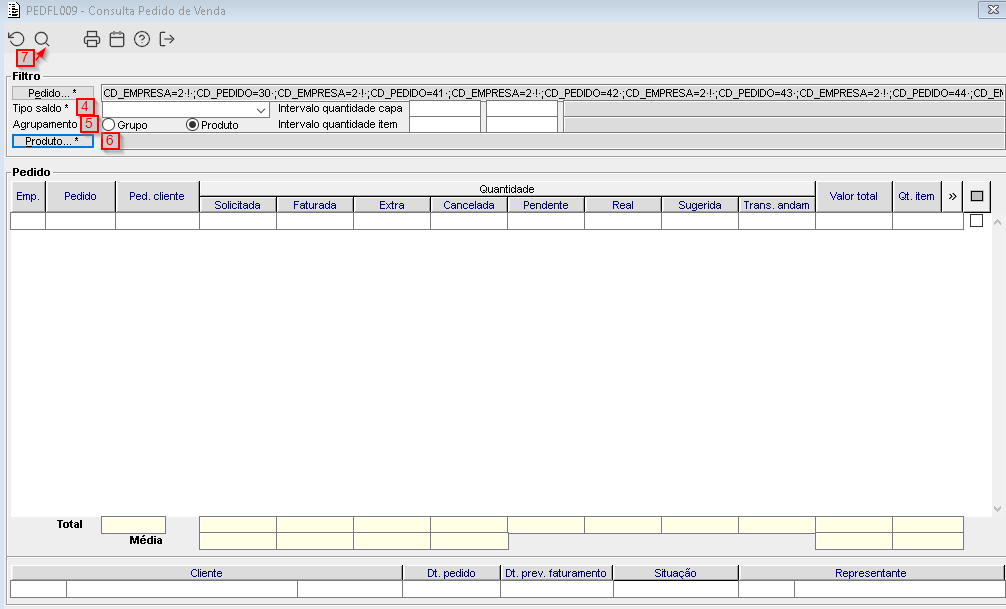Viewport: 1006px width, 609px height.
Task: Click the Ped. cliente column header
Action: (157, 196)
